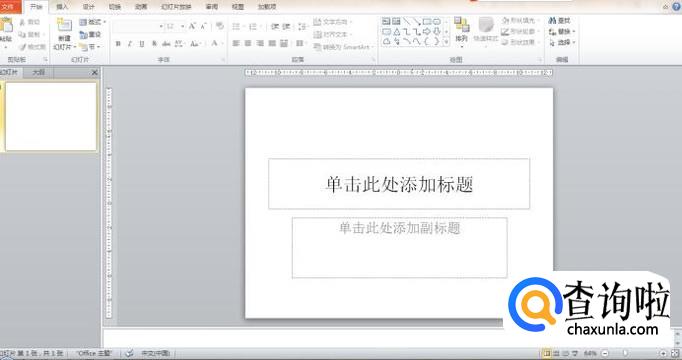Toggle Bold formatting
Viewport: 682px width, 360px height.
118,44
